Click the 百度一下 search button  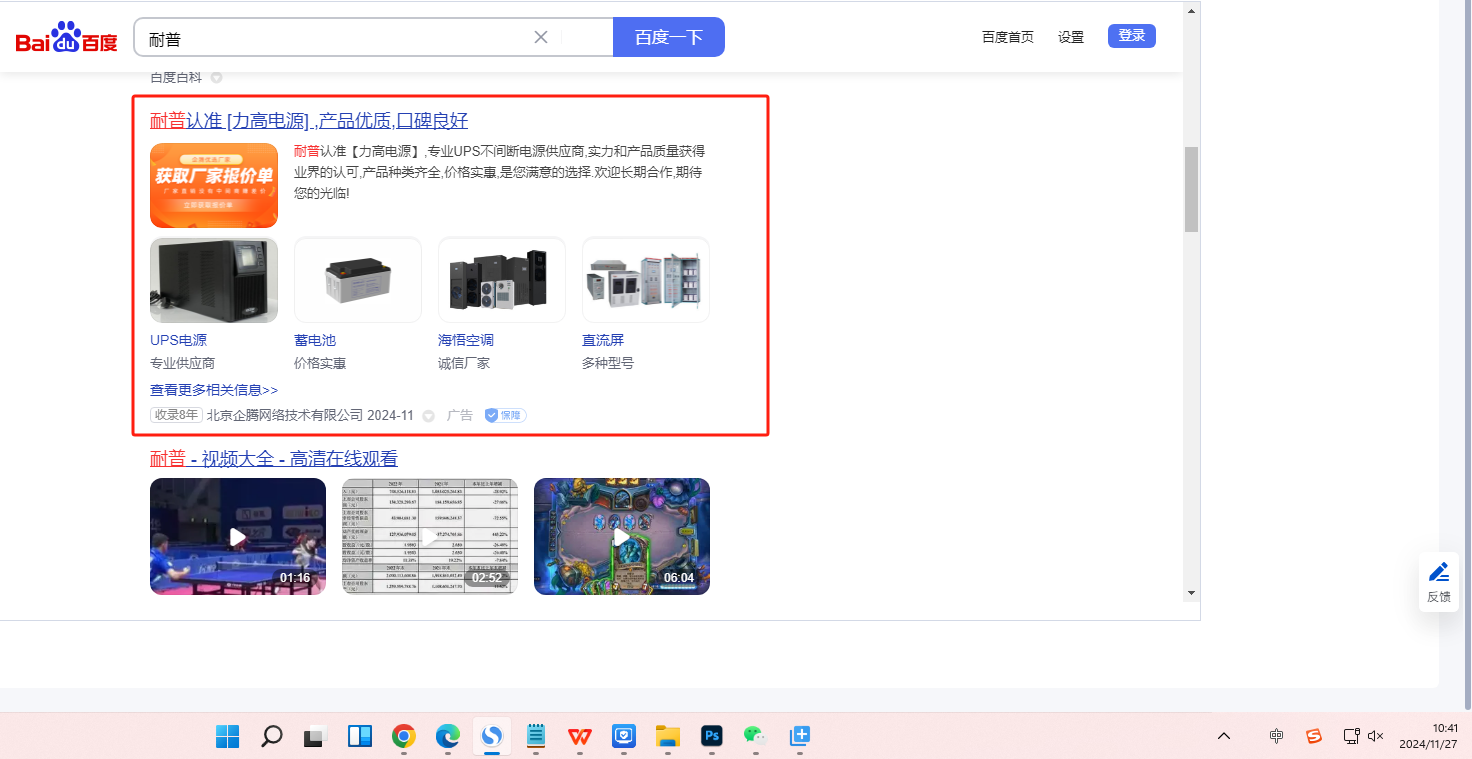(x=669, y=38)
